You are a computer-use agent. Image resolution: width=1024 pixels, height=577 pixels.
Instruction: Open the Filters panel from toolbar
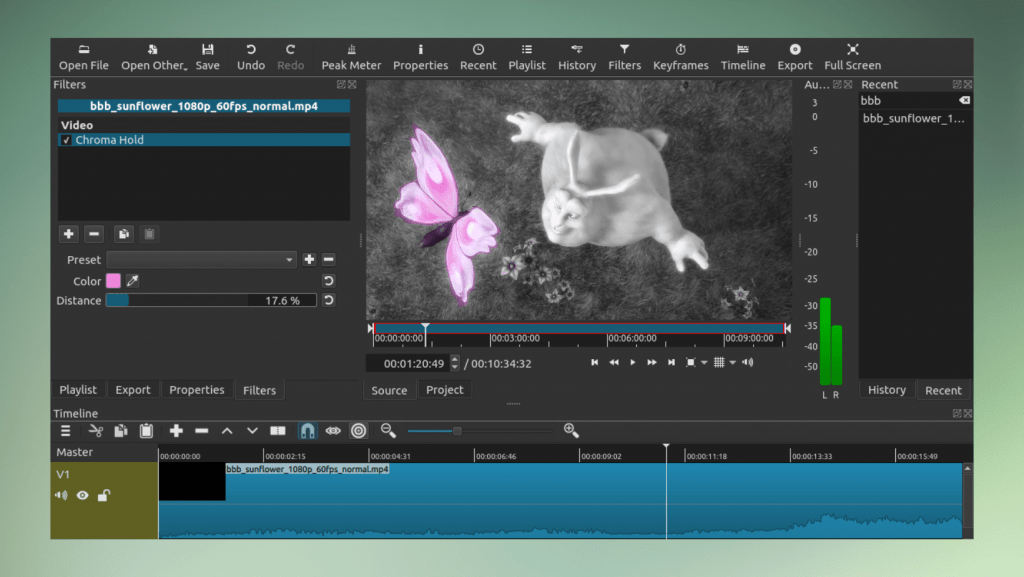624,57
